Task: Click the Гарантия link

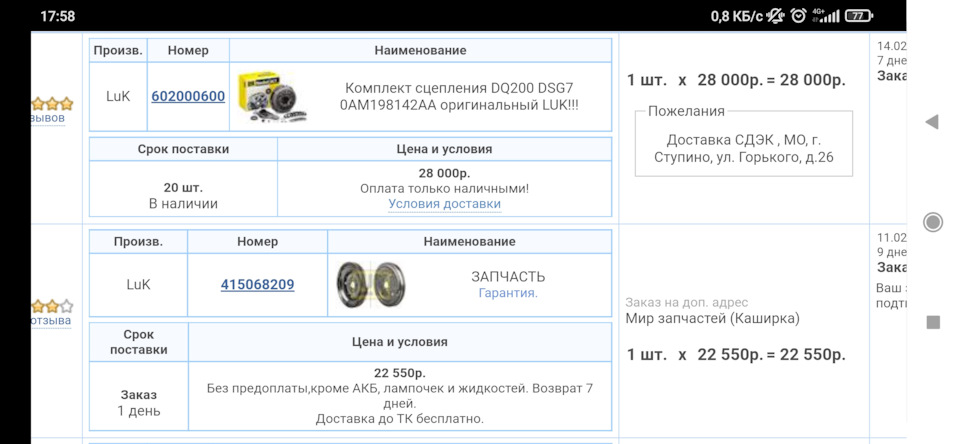Action: pos(508,293)
